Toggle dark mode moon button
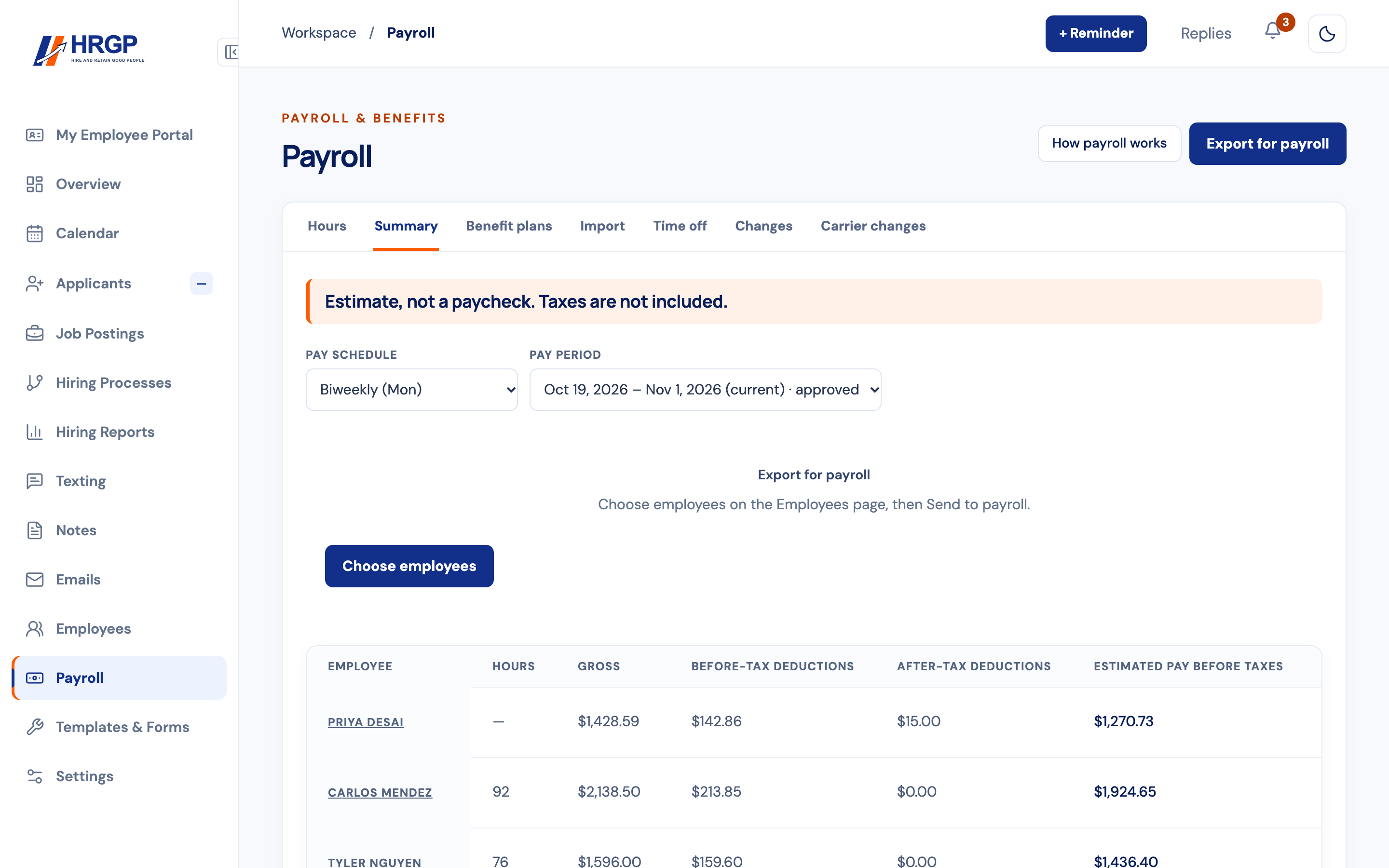Image resolution: width=1389 pixels, height=868 pixels. (x=1326, y=34)
